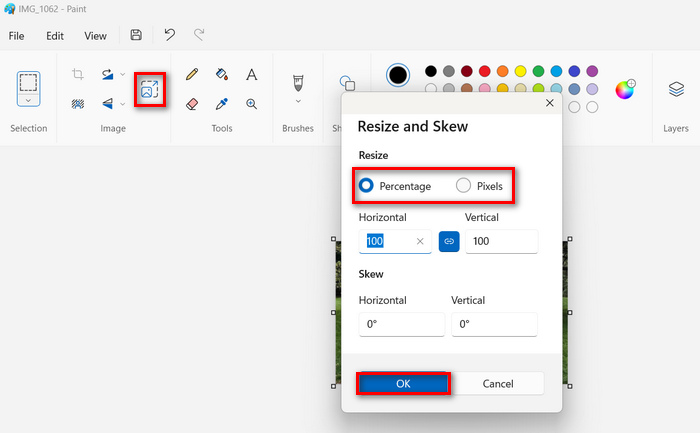Select the Percentage resize option
The height and width of the screenshot is (433, 700).
(366, 185)
